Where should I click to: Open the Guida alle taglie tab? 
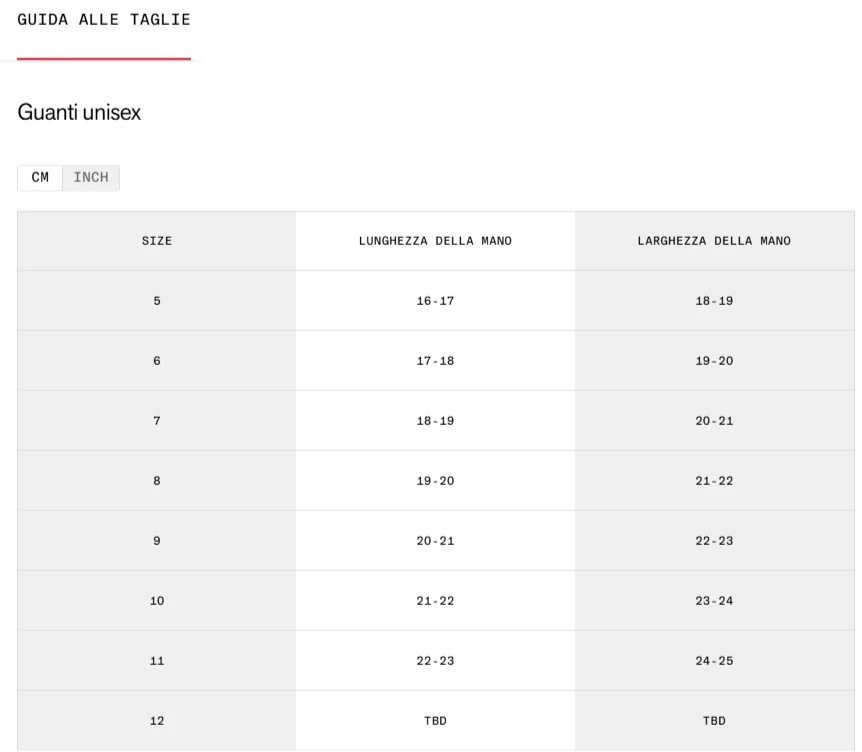[x=104, y=20]
